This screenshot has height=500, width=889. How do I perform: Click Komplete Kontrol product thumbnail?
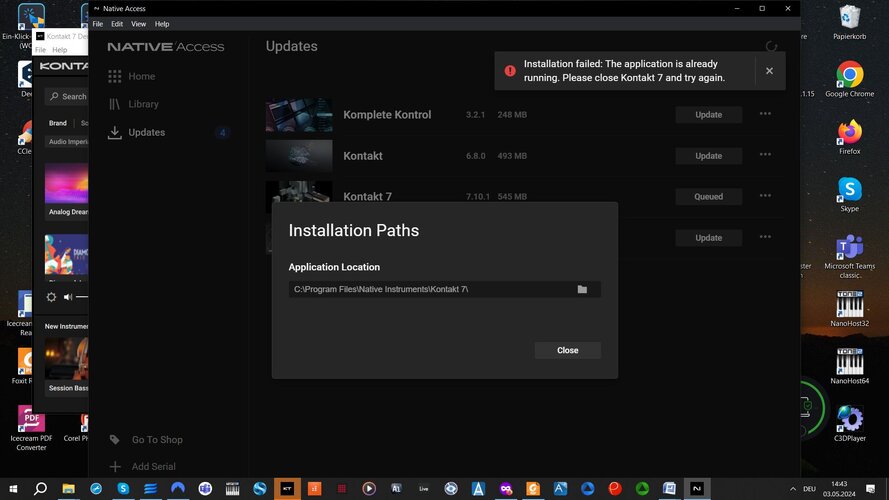coord(299,115)
